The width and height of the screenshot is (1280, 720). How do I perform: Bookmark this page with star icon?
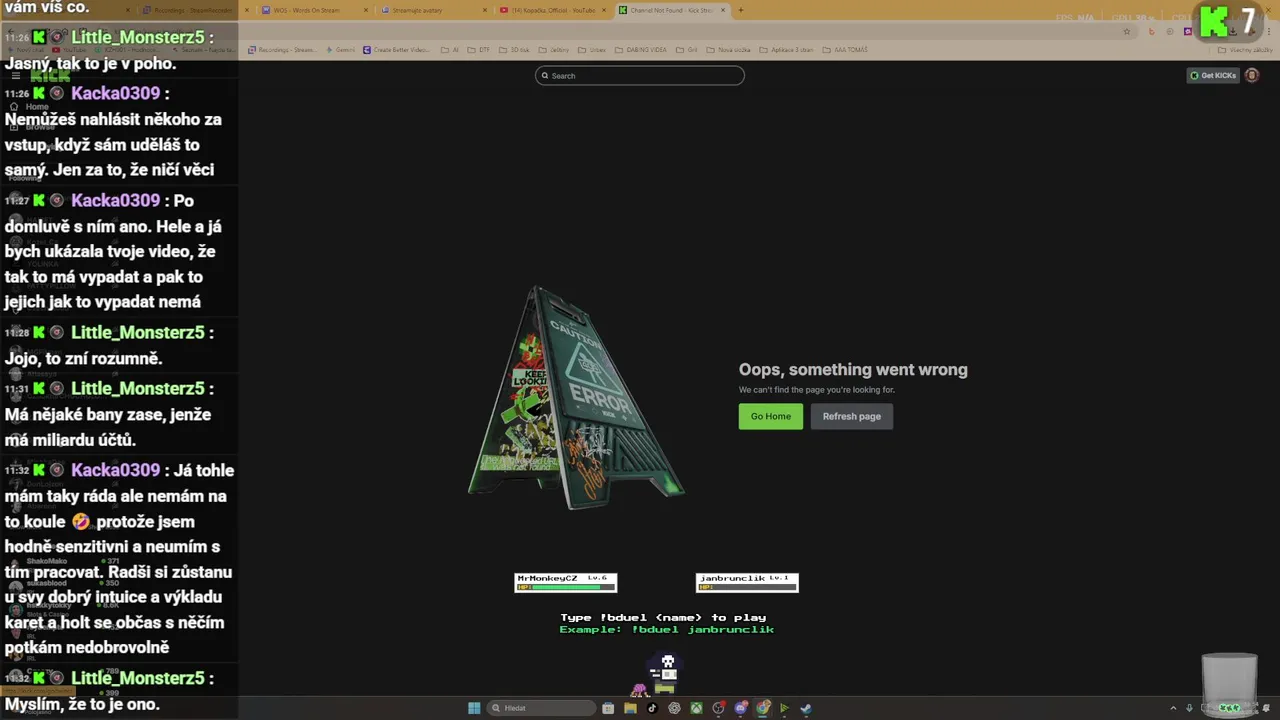tap(1127, 31)
